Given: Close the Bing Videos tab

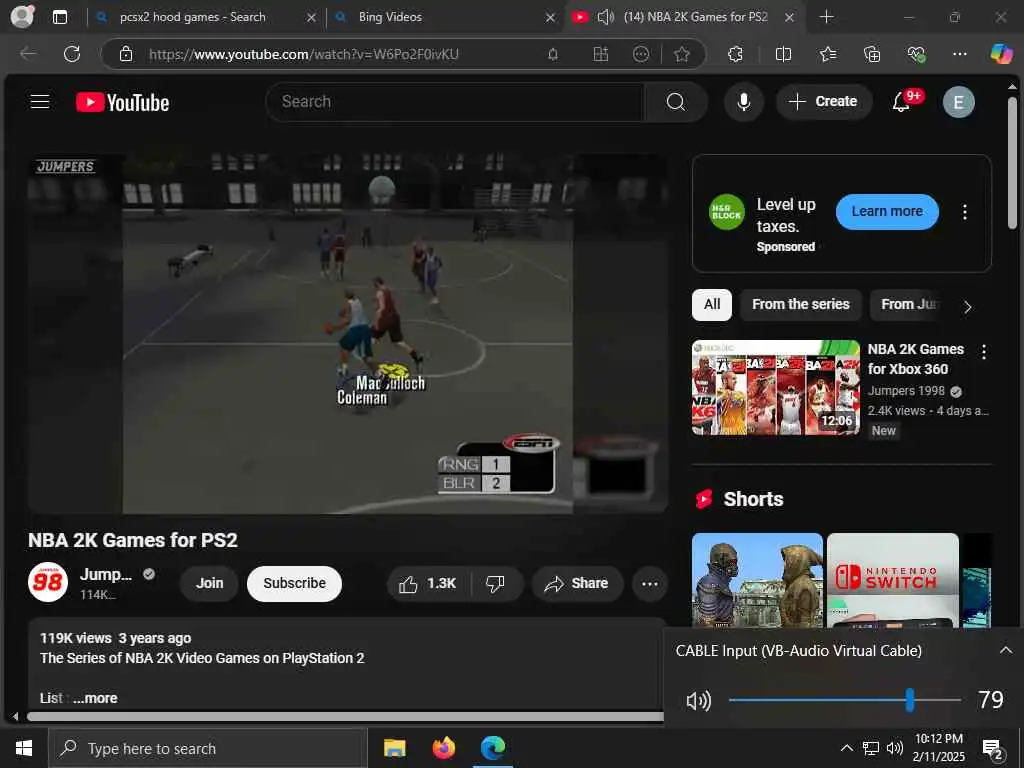Looking at the screenshot, I should (x=550, y=18).
